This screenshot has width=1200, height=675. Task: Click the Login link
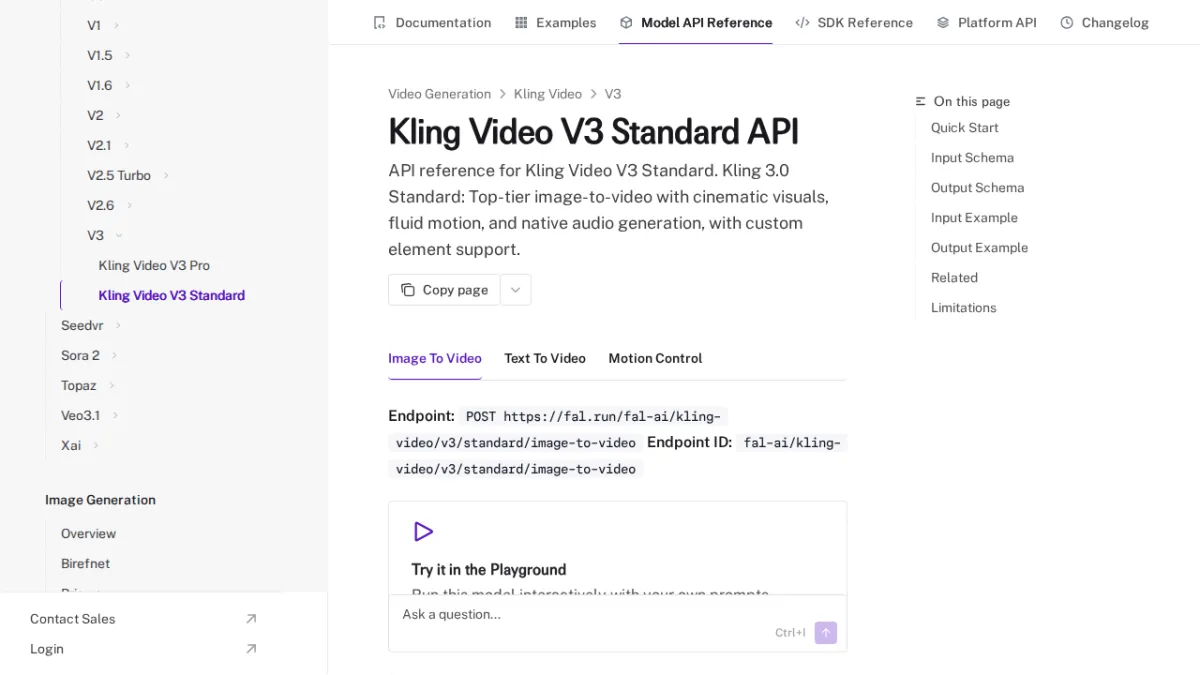coord(143,649)
